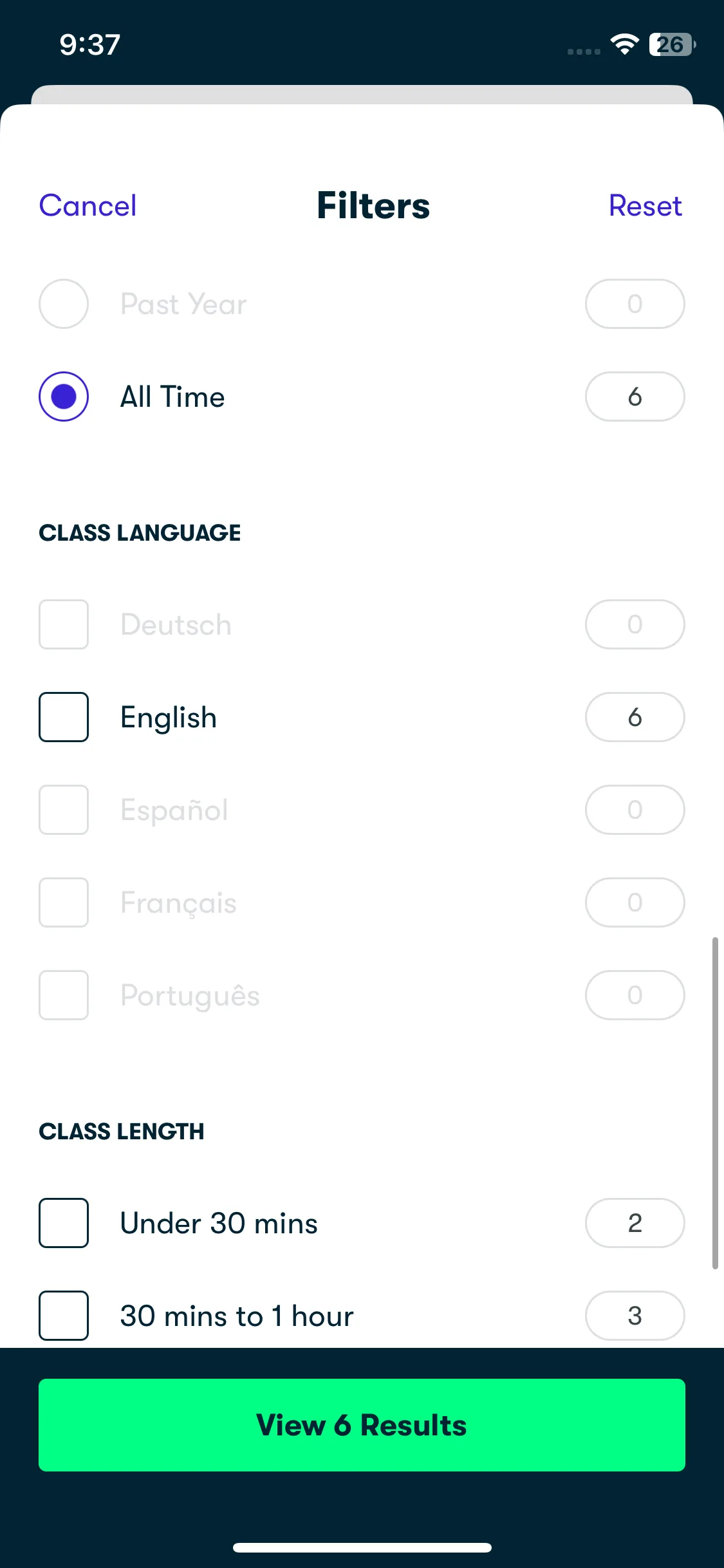The image size is (724, 1568).
Task: Tap the View 6 Results button
Action: [x=362, y=1425]
